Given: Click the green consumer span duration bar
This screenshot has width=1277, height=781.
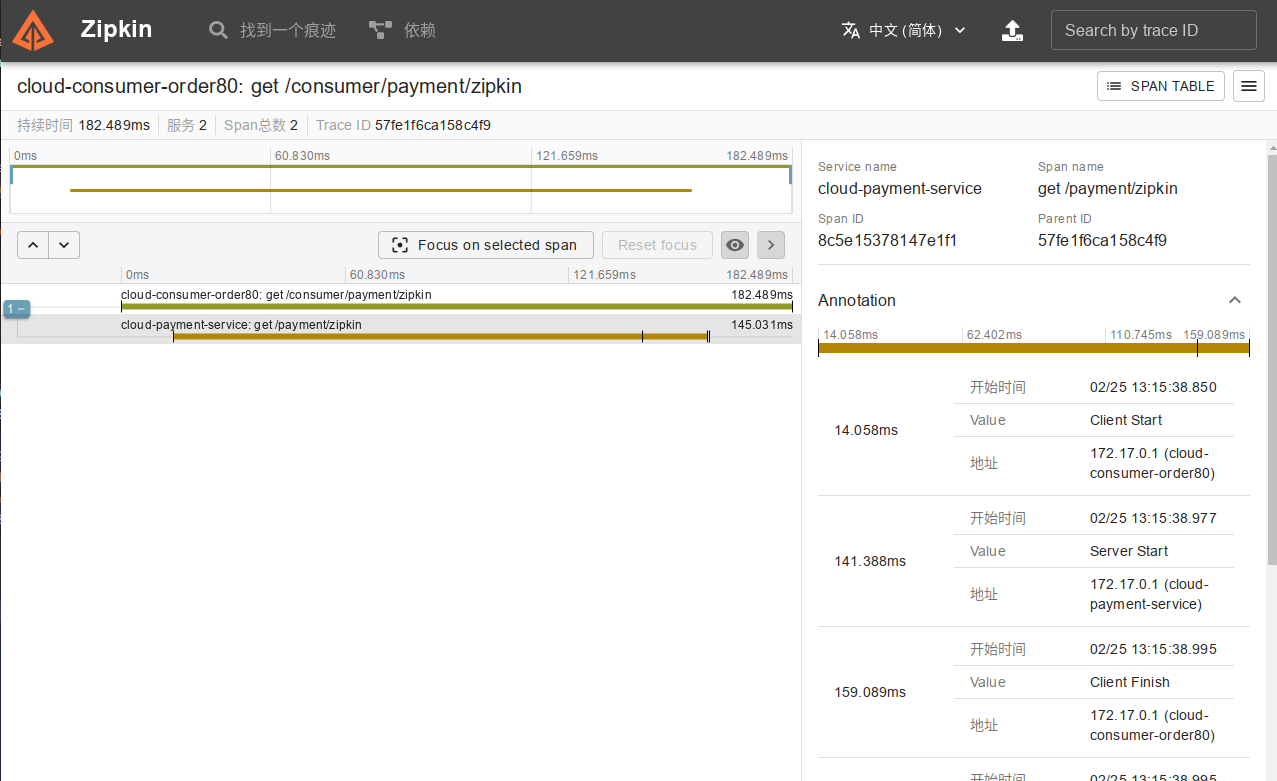Looking at the screenshot, I should coord(456,306).
